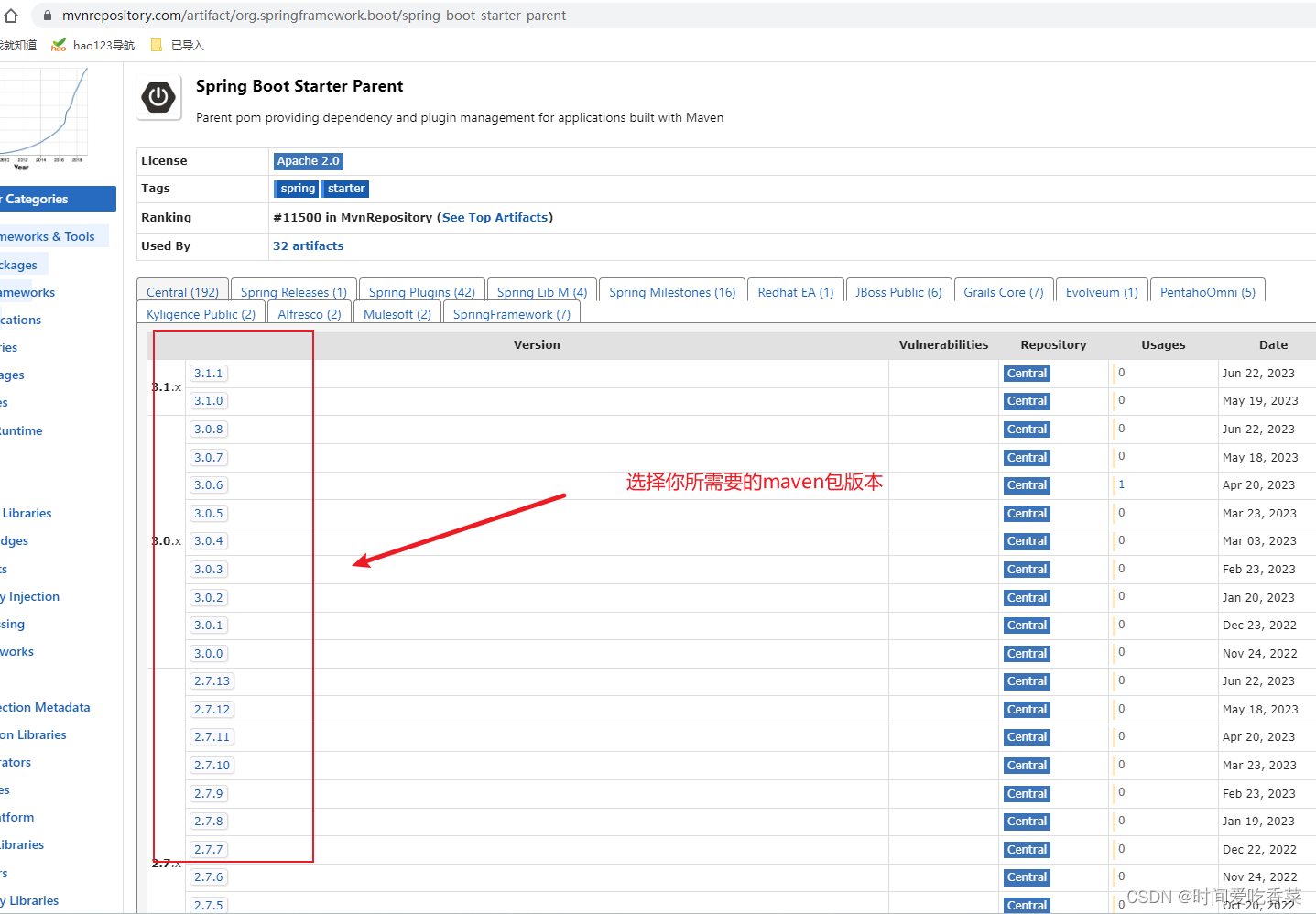Open the Categories header in the sidebar

57,199
